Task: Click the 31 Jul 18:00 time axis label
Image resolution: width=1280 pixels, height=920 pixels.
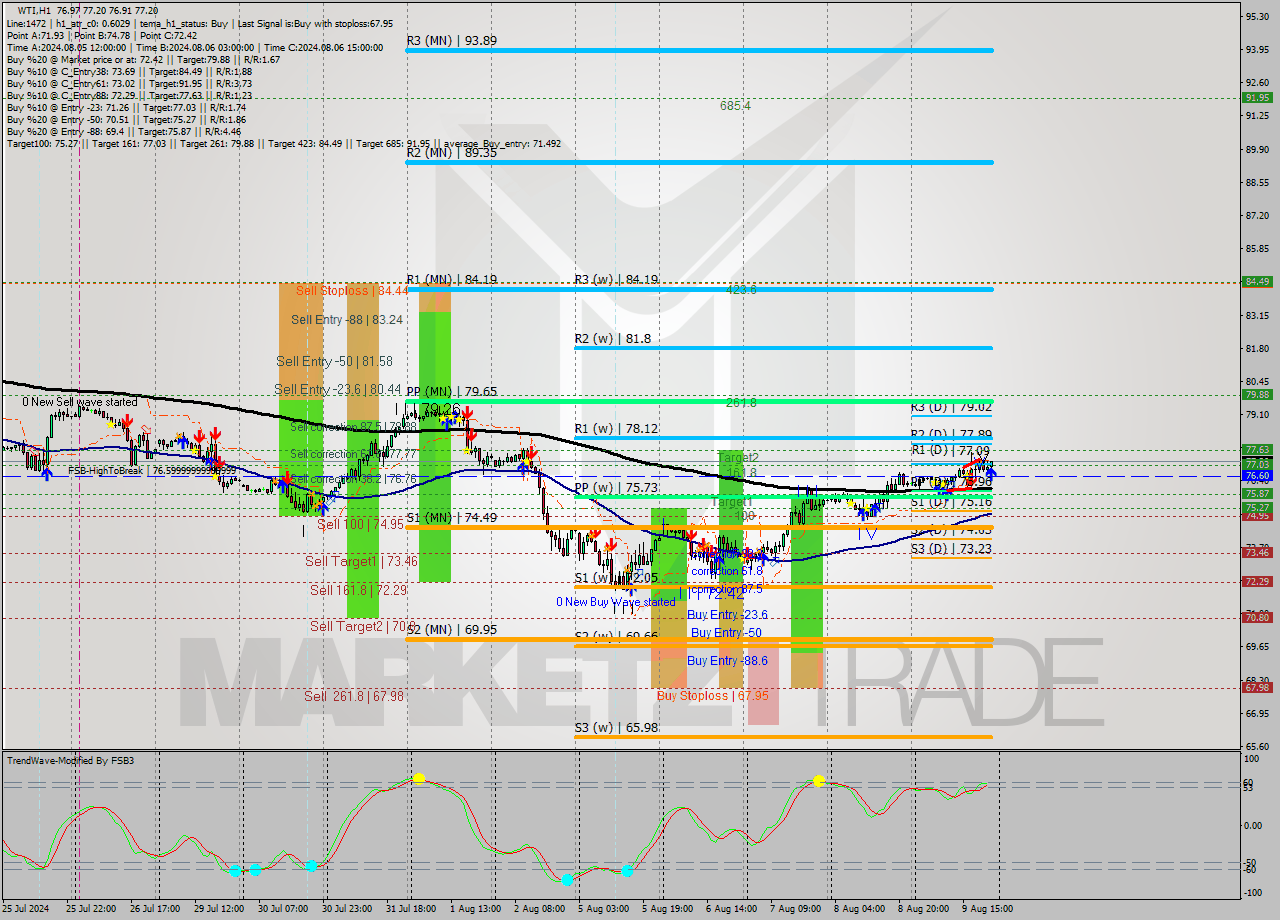Action: tap(411, 909)
